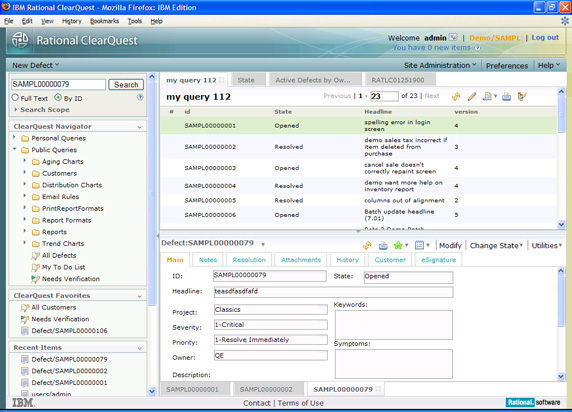Image resolution: width=572 pixels, height=412 pixels.
Task: Open the New Defect dropdown
Action: click(36, 65)
